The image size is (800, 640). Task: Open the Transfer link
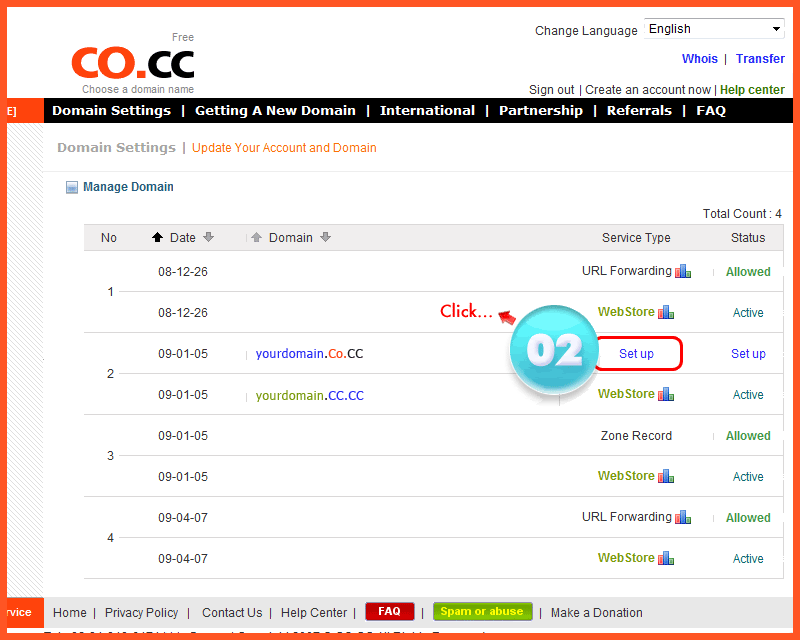click(x=760, y=59)
